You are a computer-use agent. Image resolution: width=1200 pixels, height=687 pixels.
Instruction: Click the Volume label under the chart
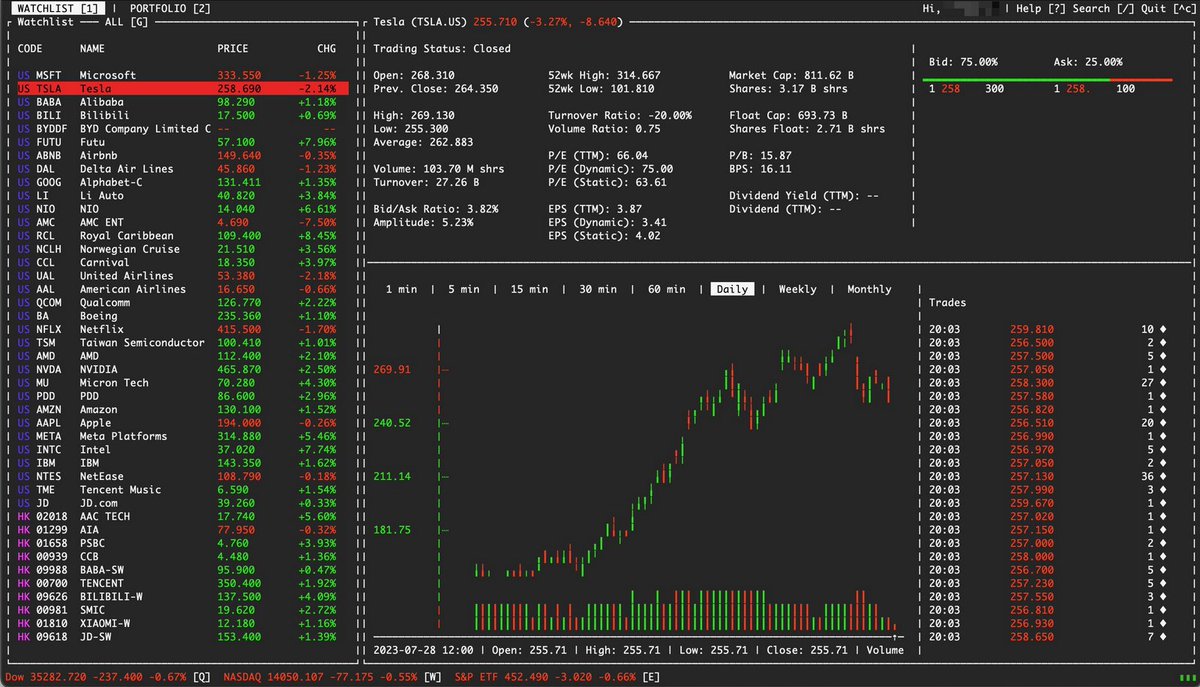click(883, 650)
